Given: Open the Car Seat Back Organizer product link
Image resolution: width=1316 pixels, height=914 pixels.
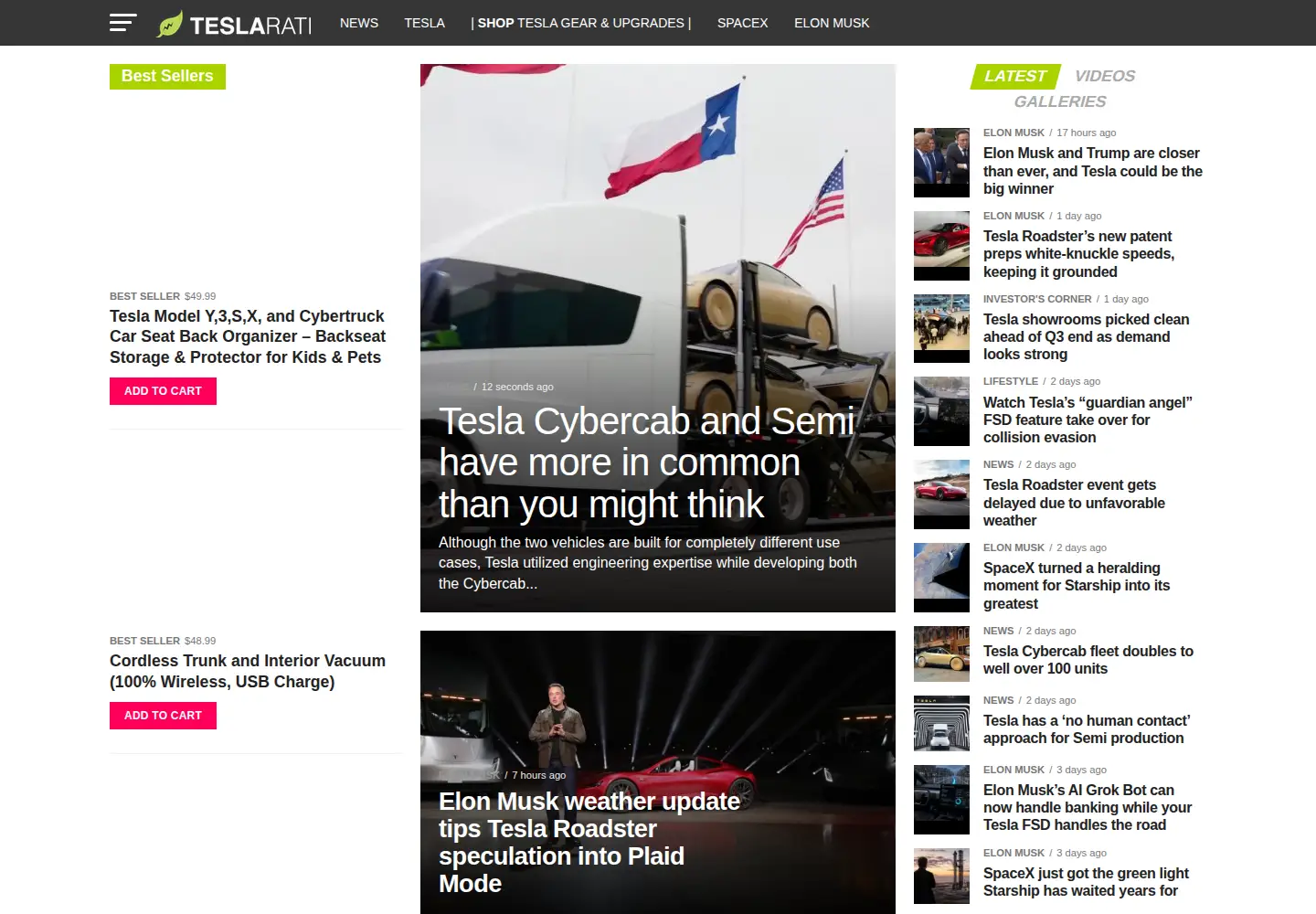Looking at the screenshot, I should click(248, 336).
